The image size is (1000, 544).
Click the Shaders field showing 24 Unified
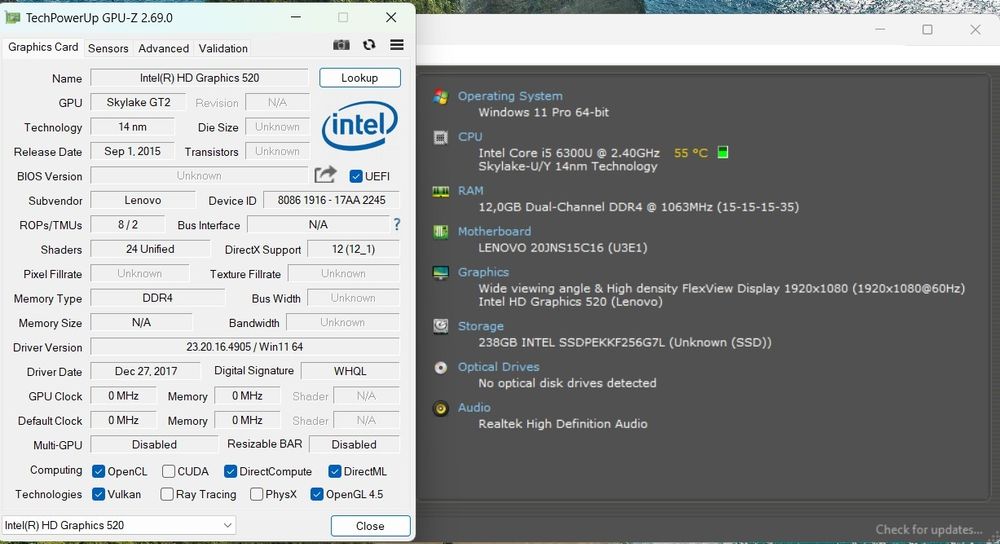(x=151, y=249)
